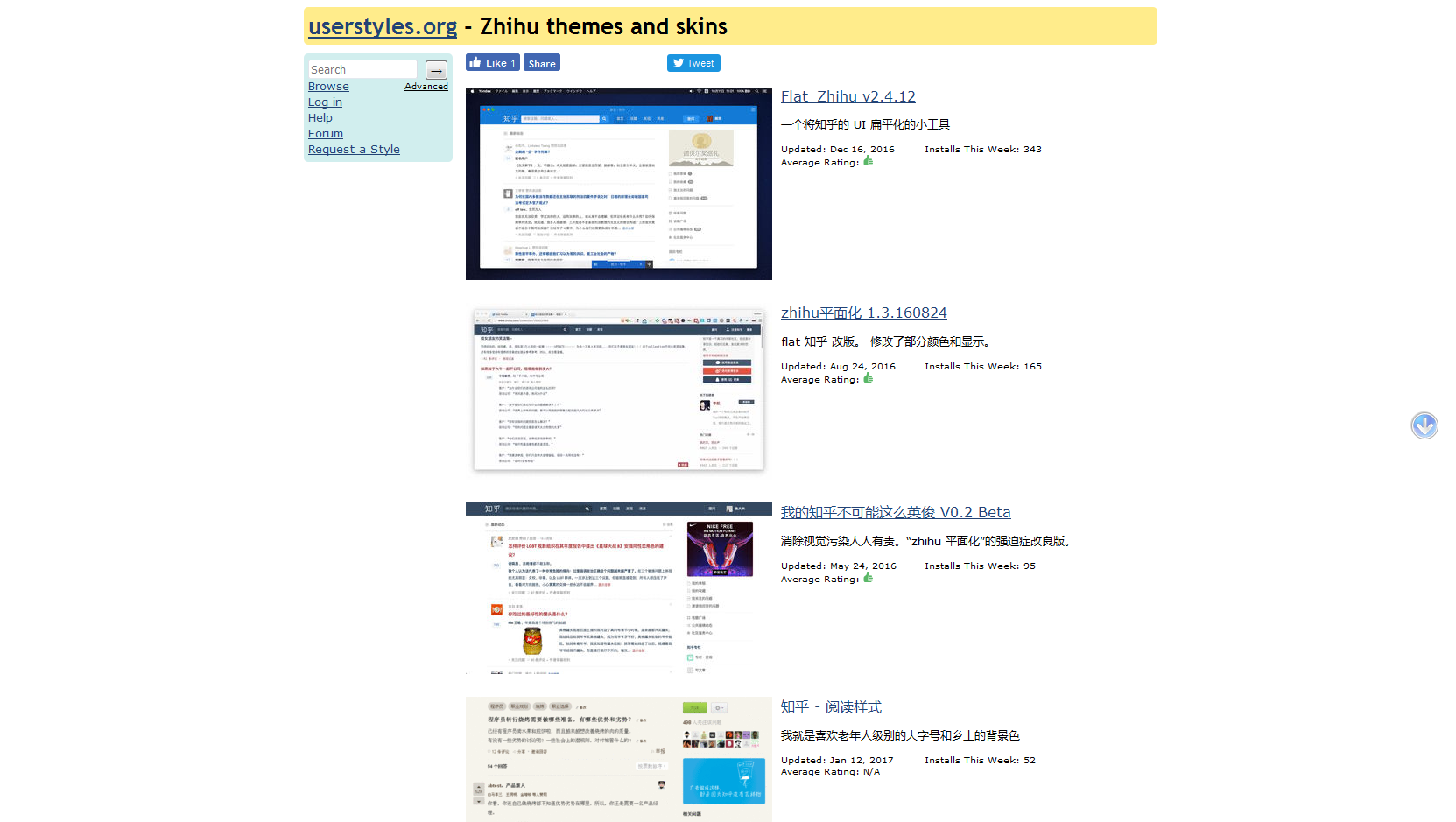This screenshot has width=1456, height=822.
Task: Click 'Installs This Week: 343' text
Action: tap(983, 149)
